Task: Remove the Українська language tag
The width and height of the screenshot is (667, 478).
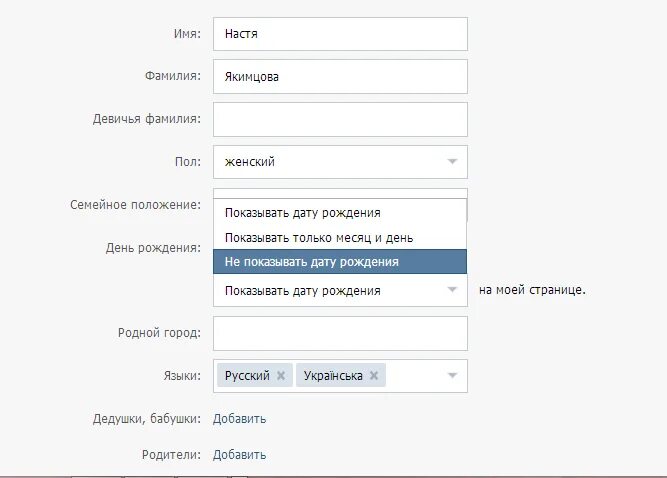Action: (x=374, y=376)
